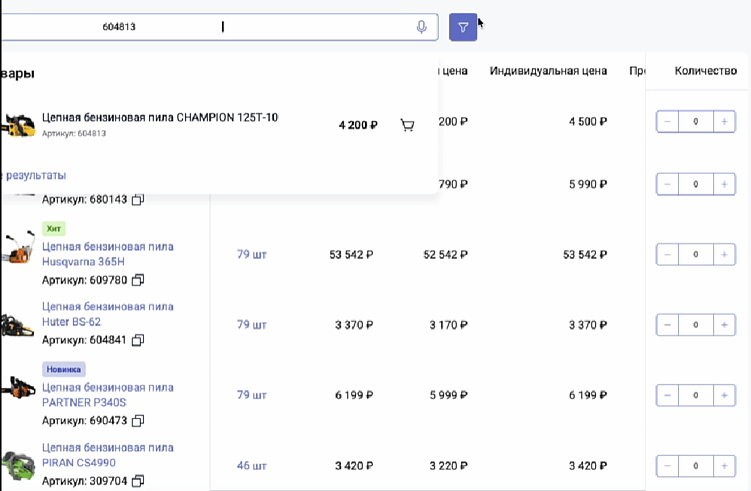Copy article number 604841 icon
The image size is (751, 491).
point(138,340)
